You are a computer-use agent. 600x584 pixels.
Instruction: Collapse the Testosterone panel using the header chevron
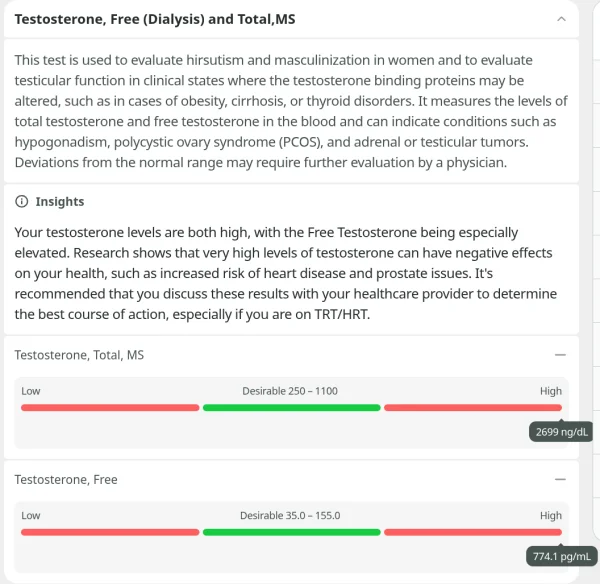(560, 19)
